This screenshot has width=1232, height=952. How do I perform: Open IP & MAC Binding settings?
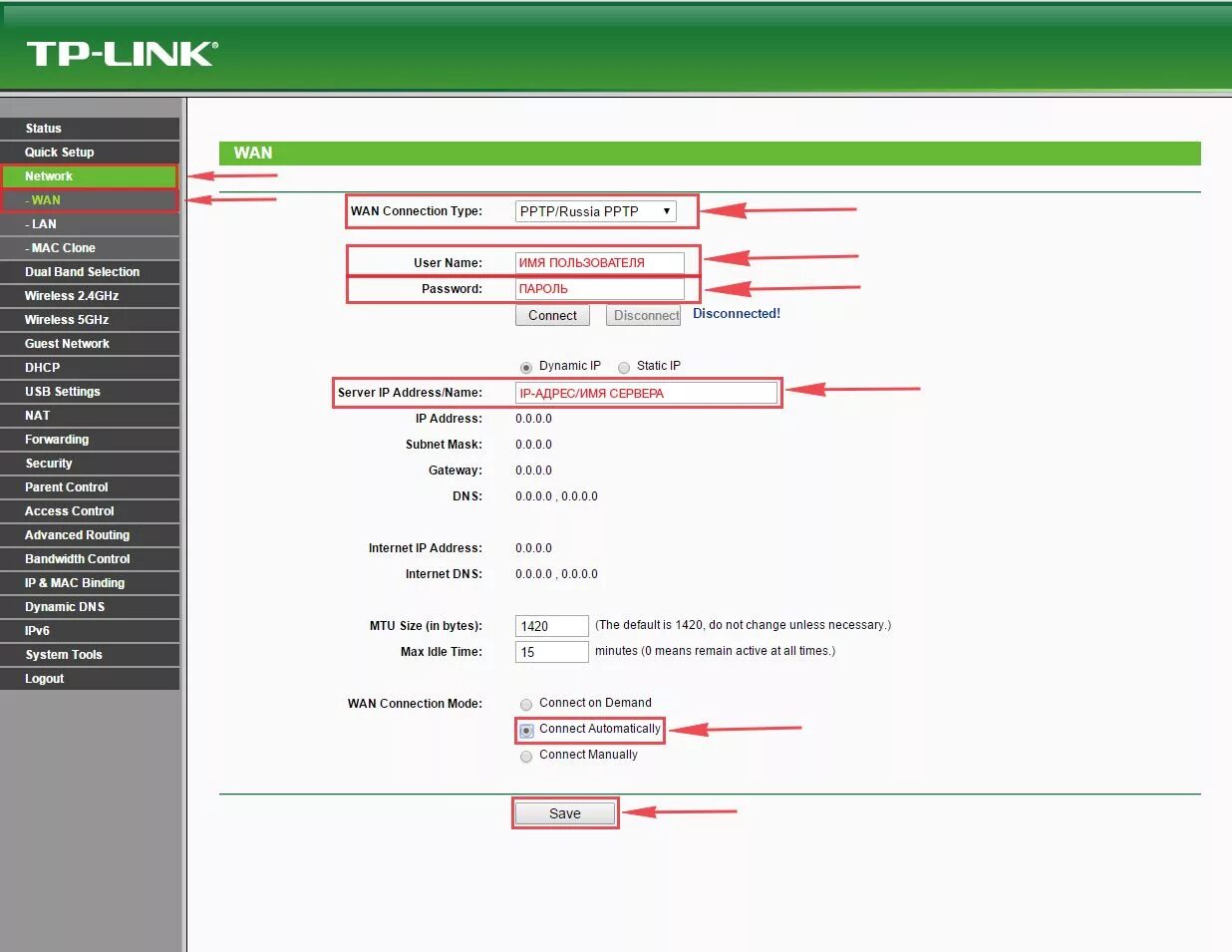(x=90, y=583)
